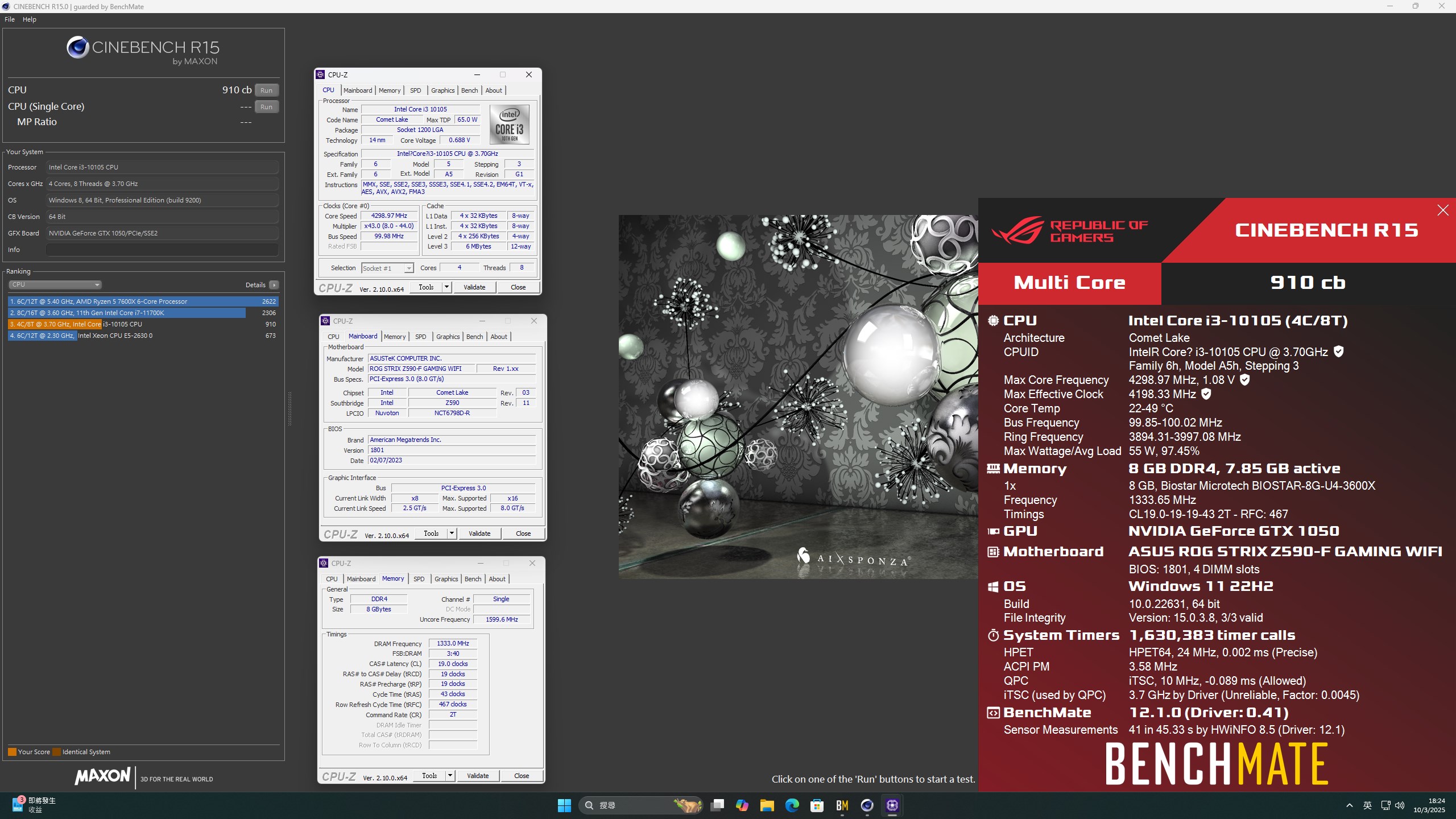1456x819 pixels.
Task: Click the MAXON logo at bottom left
Action: (102, 776)
